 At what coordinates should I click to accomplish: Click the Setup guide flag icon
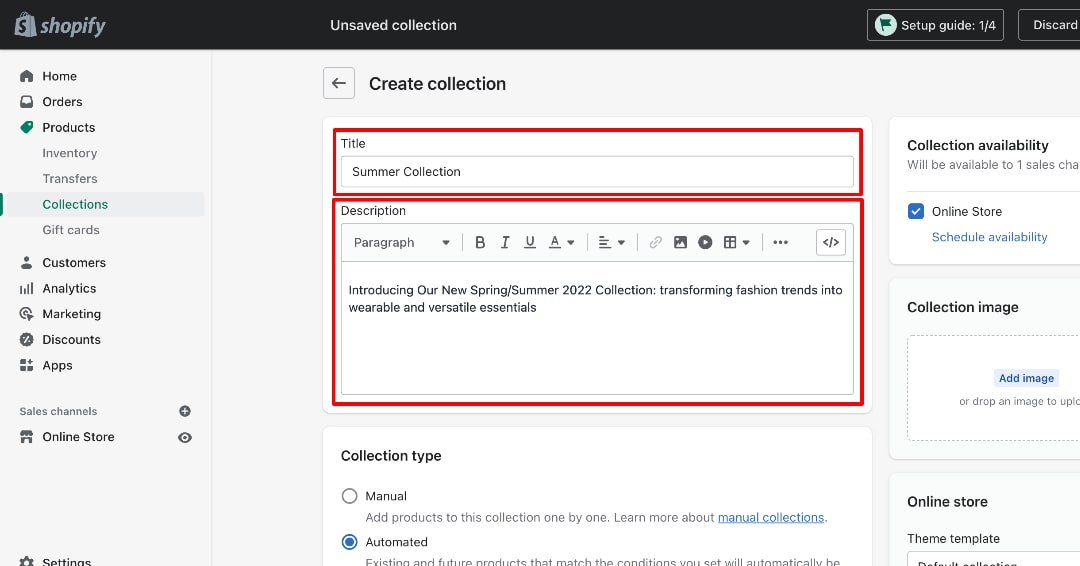[885, 25]
